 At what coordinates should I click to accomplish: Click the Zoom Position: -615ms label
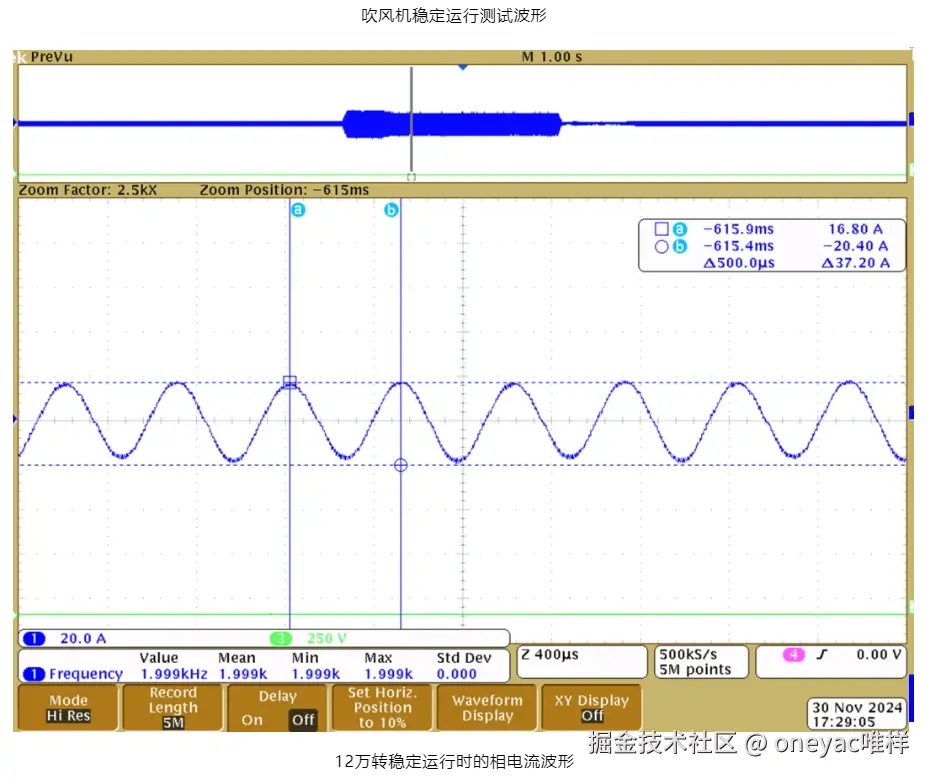(284, 190)
